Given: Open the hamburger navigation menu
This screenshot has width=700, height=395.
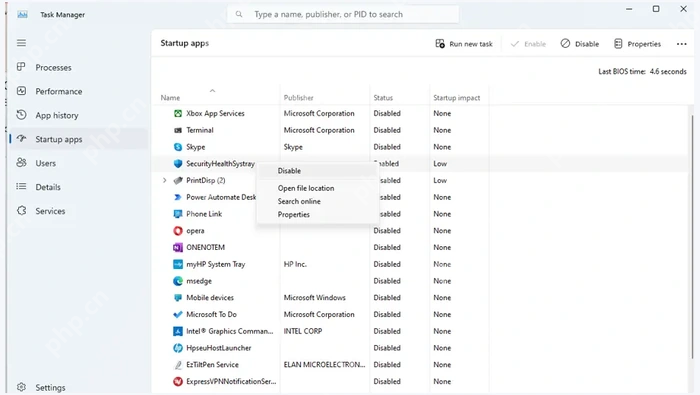Looking at the screenshot, I should tap(21, 43).
